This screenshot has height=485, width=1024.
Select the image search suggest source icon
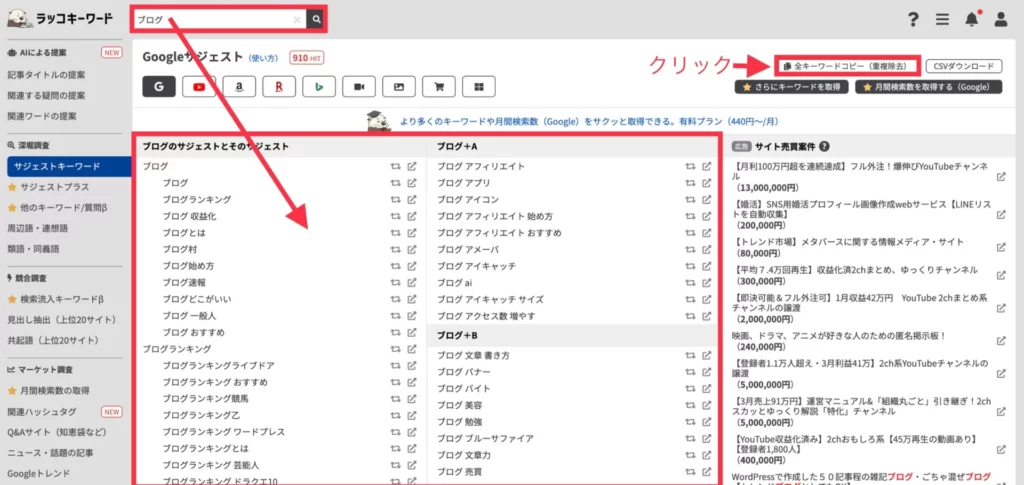(399, 86)
